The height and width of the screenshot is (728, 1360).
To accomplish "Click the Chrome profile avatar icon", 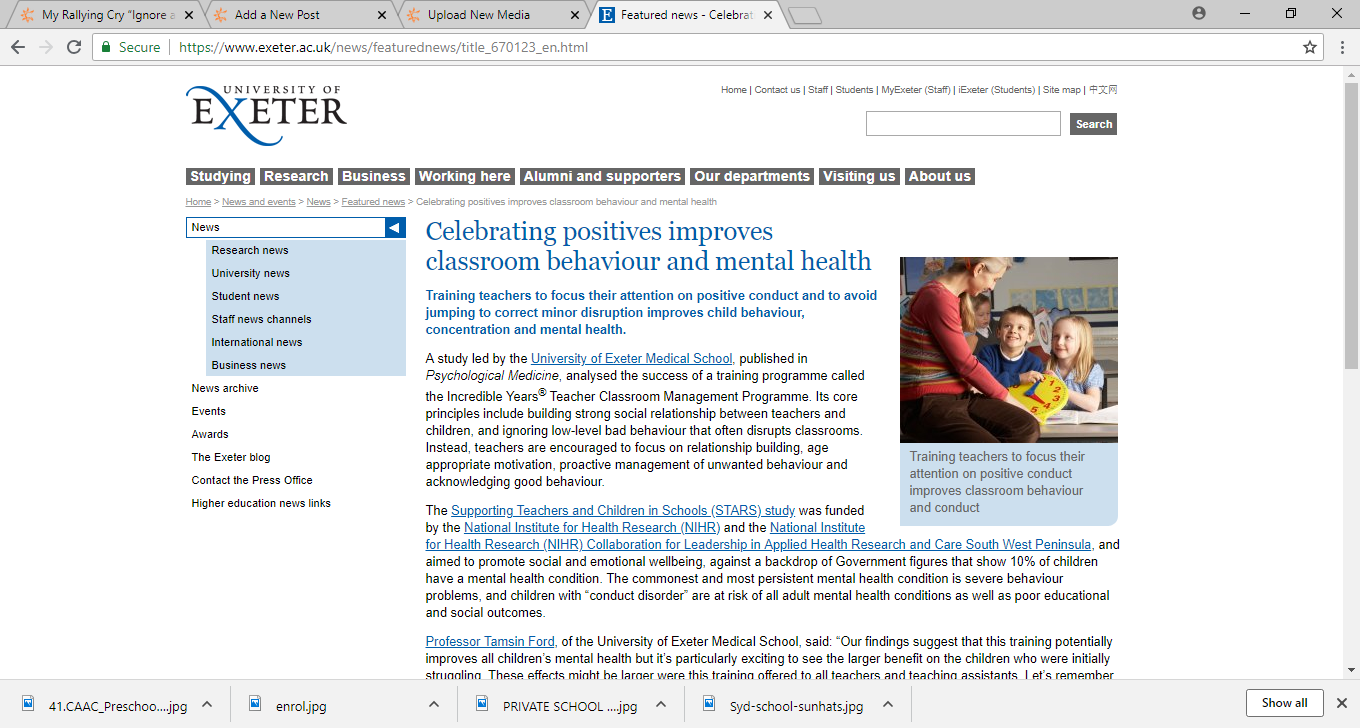I will [x=1199, y=13].
